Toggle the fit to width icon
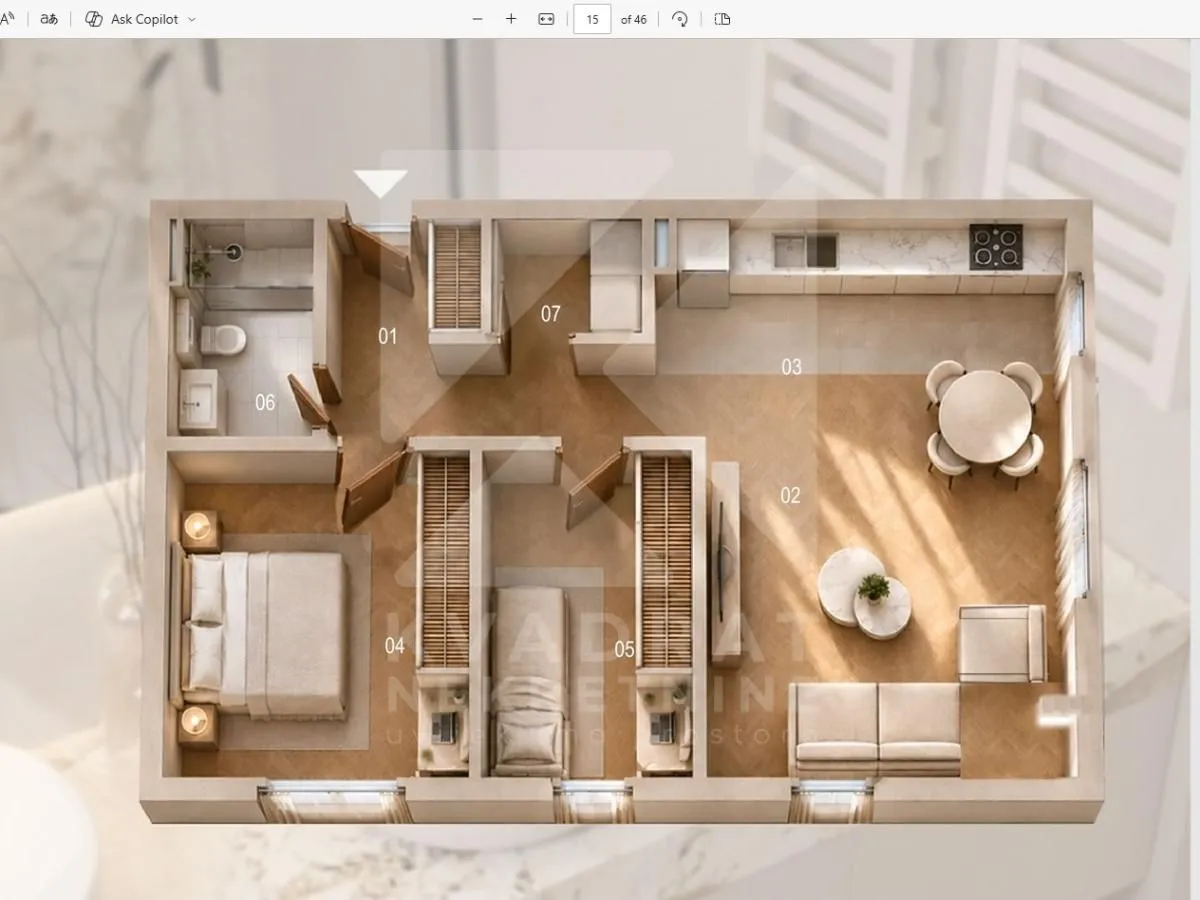This screenshot has height=900, width=1200. pyautogui.click(x=546, y=19)
